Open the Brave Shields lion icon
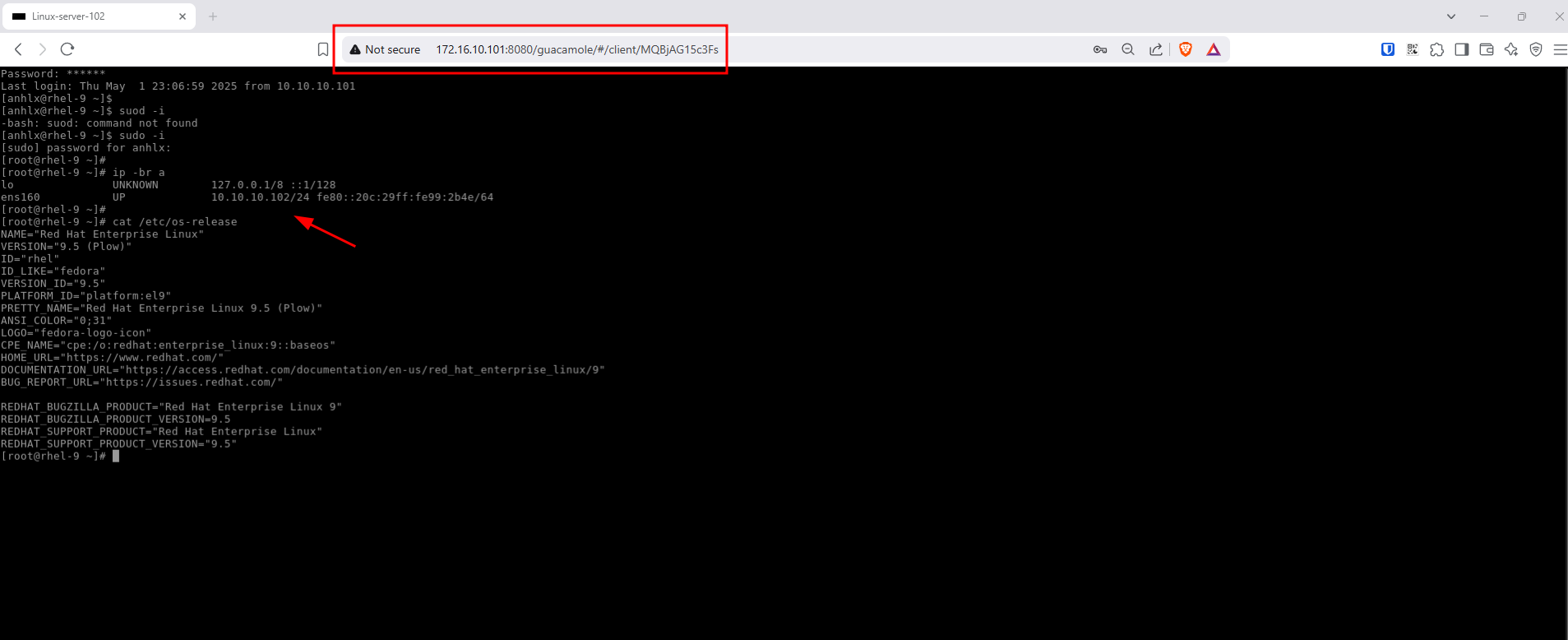This screenshot has height=640, width=1568. [x=1186, y=49]
